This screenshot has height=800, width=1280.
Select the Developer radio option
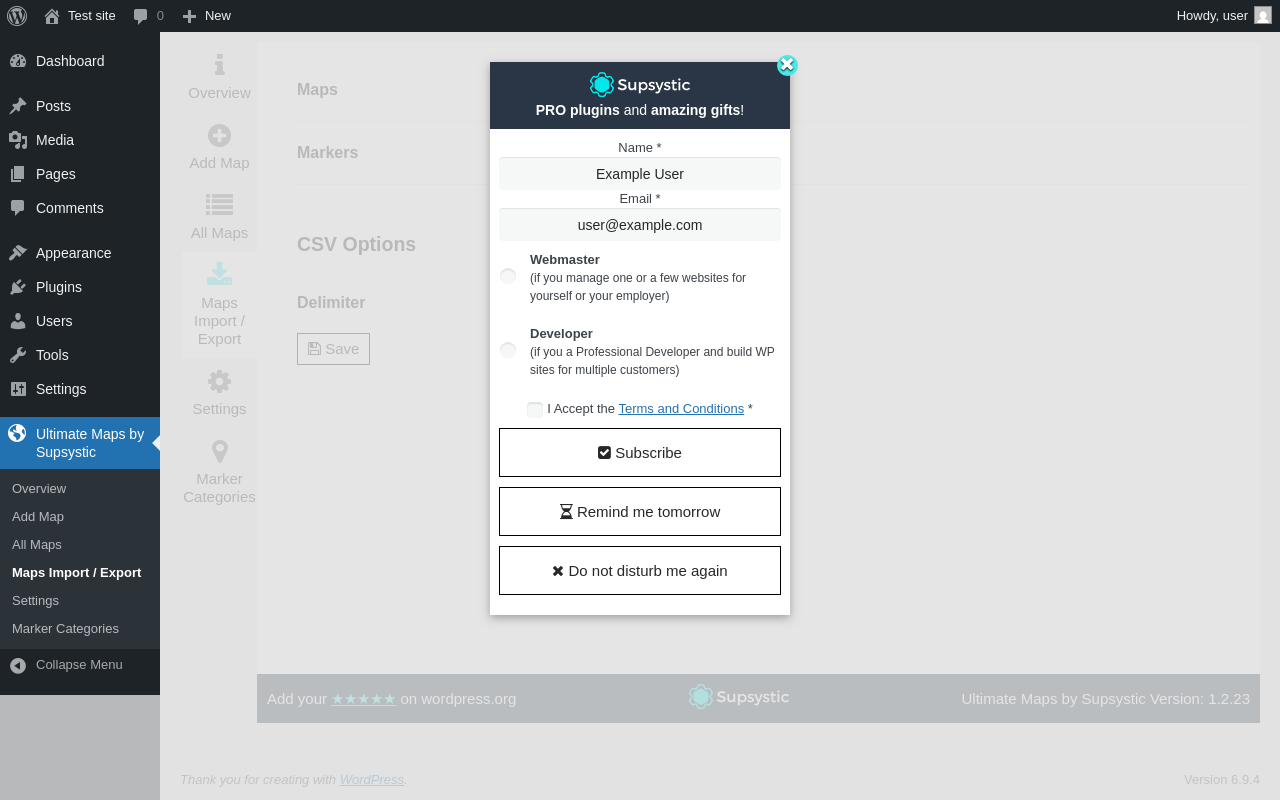[x=508, y=350]
